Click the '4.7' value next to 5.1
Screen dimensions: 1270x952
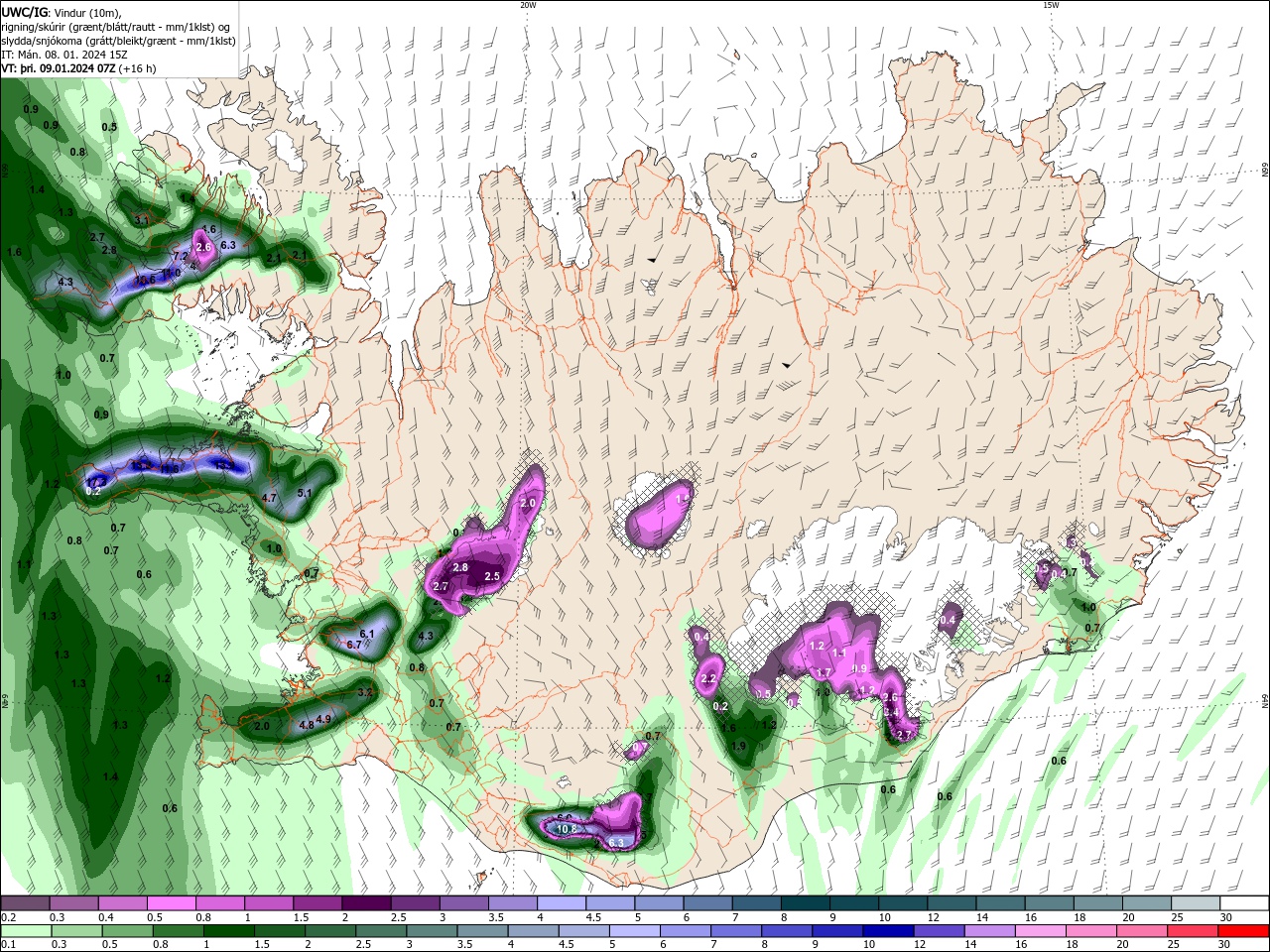click(269, 498)
